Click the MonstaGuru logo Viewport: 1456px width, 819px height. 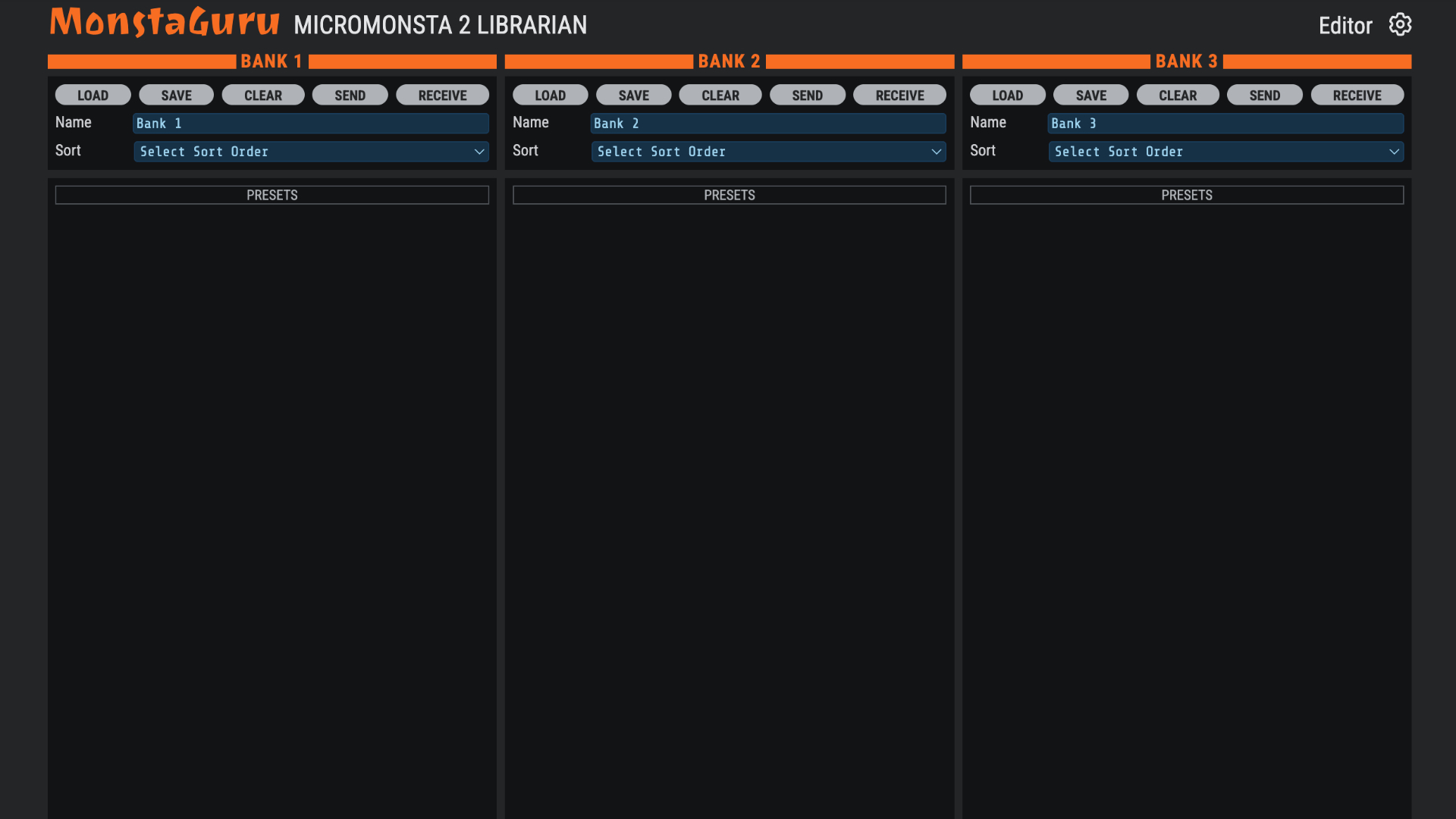tap(165, 22)
